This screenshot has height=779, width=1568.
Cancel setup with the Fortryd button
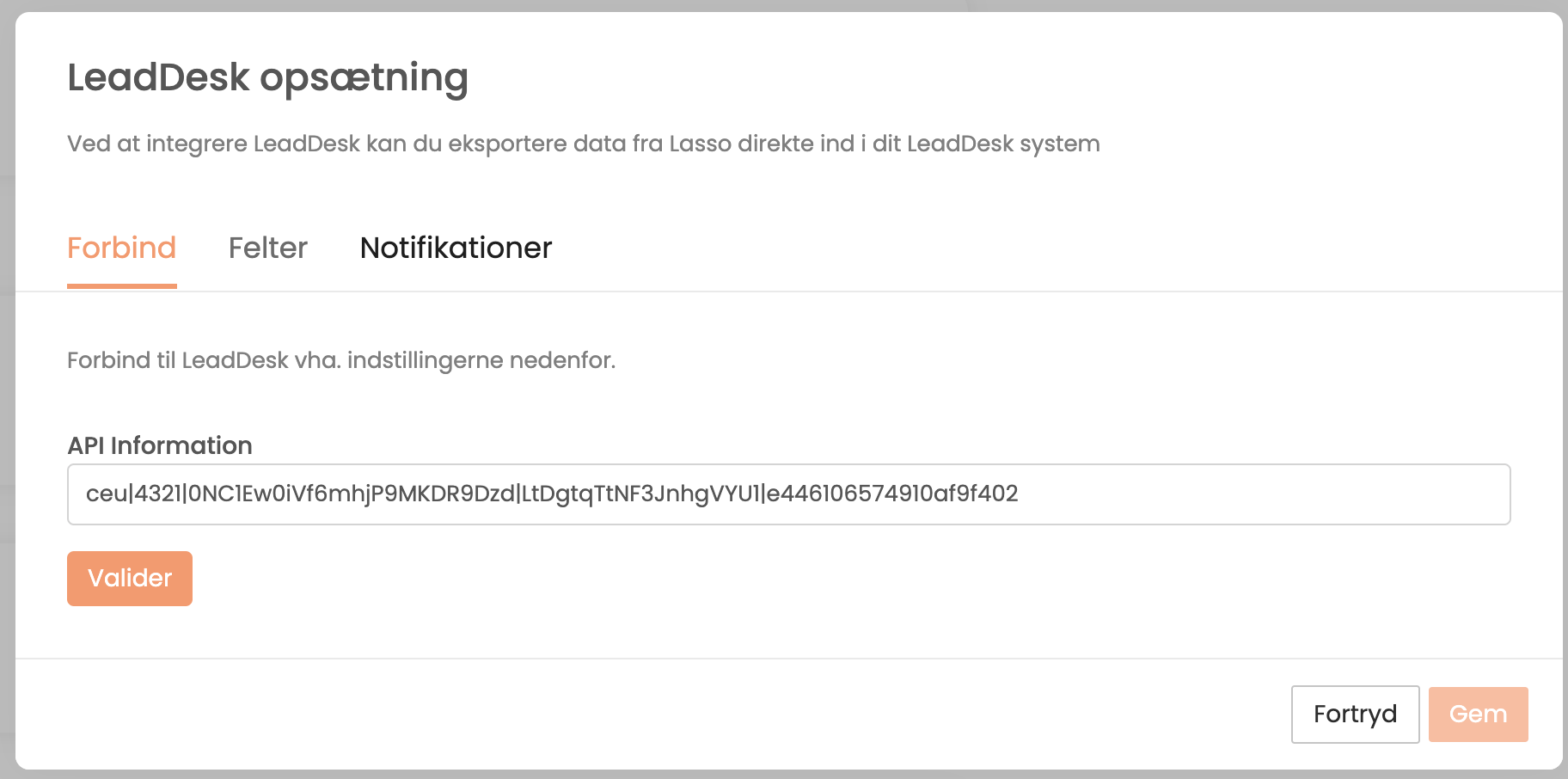(1354, 714)
